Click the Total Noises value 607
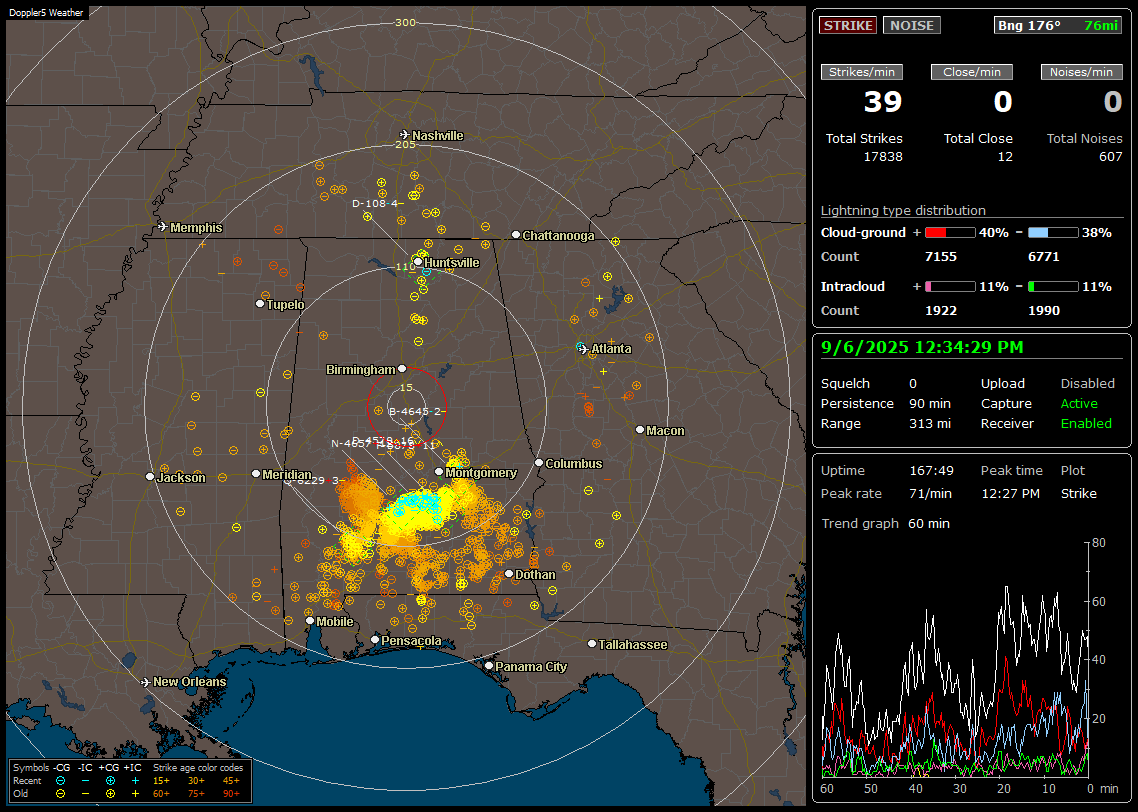This screenshot has height=812, width=1138. point(1110,156)
